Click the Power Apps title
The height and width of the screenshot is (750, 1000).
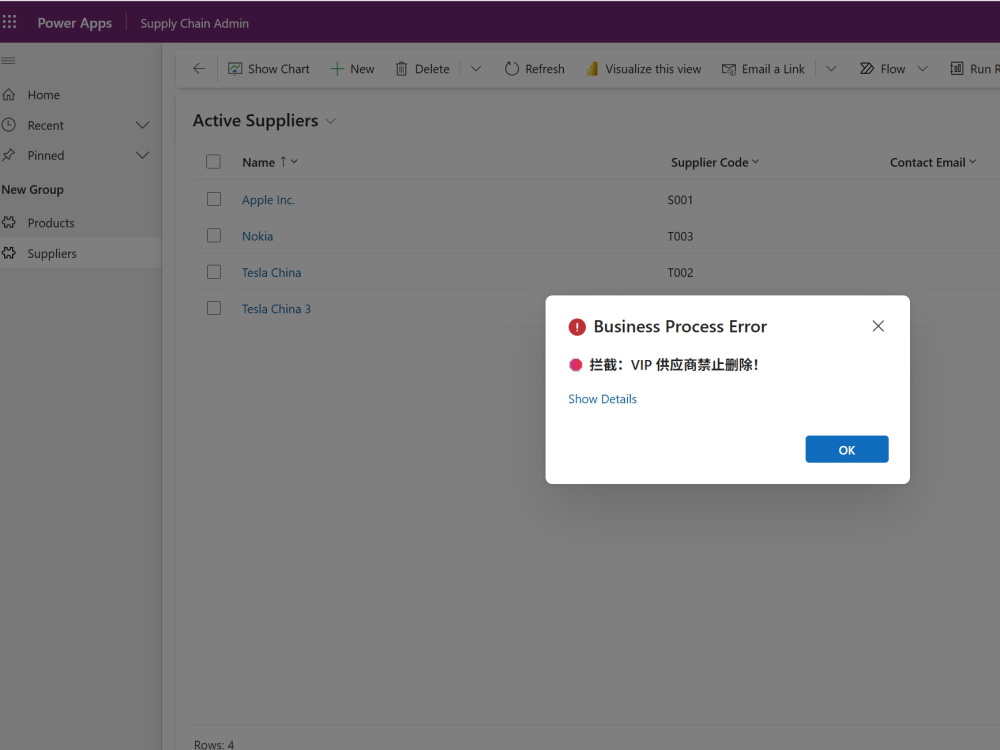(75, 23)
